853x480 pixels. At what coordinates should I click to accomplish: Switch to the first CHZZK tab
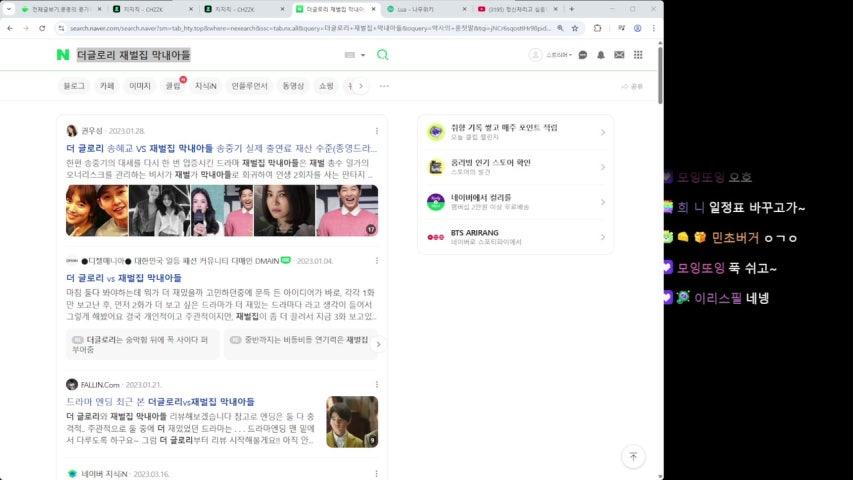tap(153, 9)
